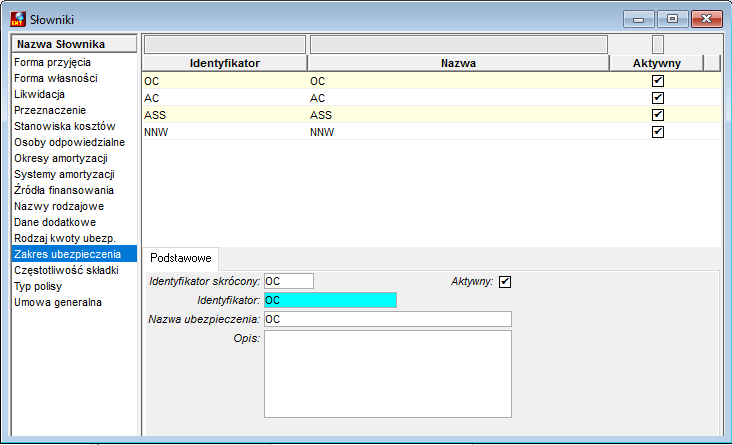Image resolution: width=732 pixels, height=445 pixels.
Task: Toggle Aktywny checkbox in the OC row
Action: (658, 81)
